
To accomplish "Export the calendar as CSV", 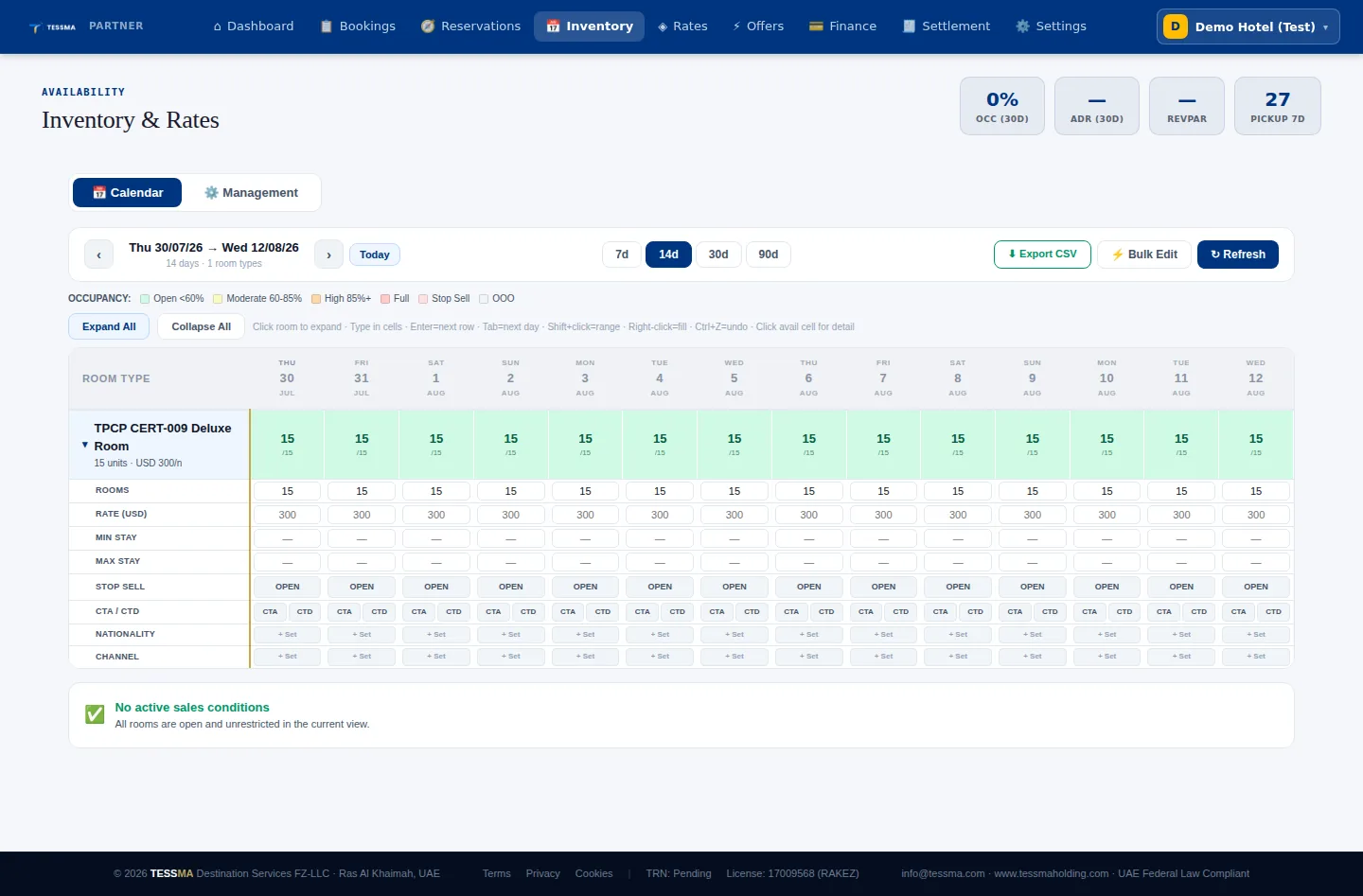I will pos(1042,255).
